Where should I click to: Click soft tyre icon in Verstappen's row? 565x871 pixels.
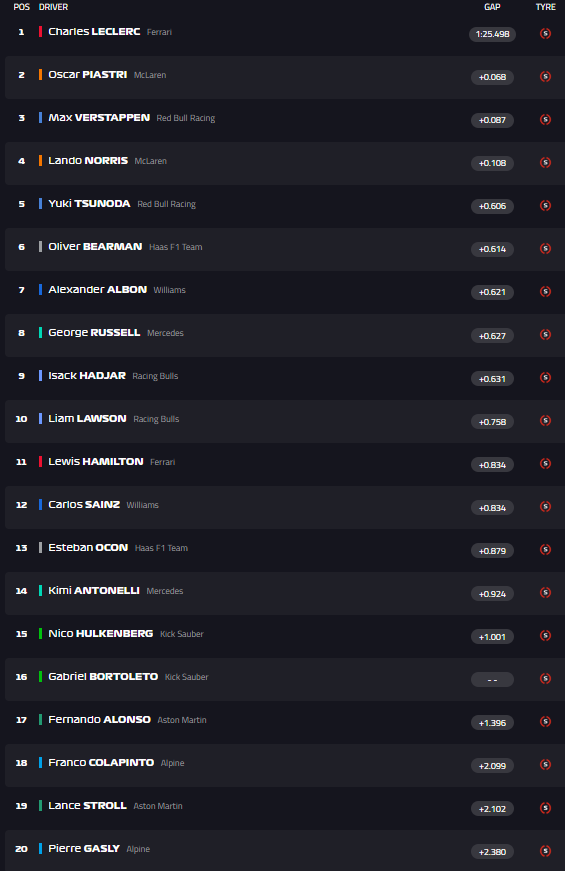[x=546, y=119]
